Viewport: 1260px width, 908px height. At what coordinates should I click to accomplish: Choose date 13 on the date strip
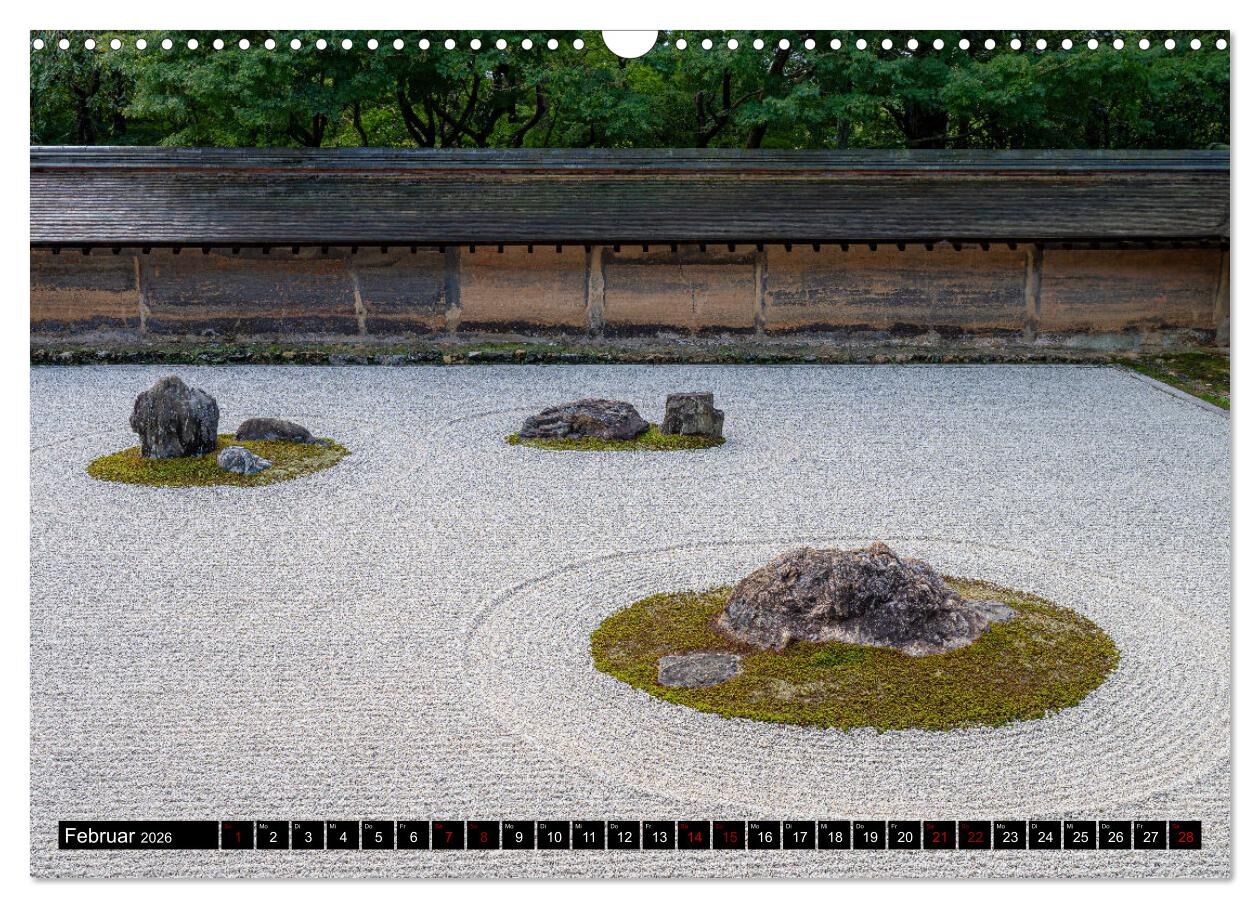[x=658, y=836]
